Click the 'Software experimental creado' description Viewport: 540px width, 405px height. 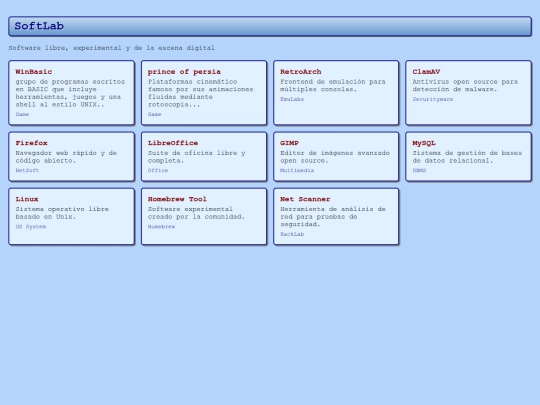coord(196,213)
